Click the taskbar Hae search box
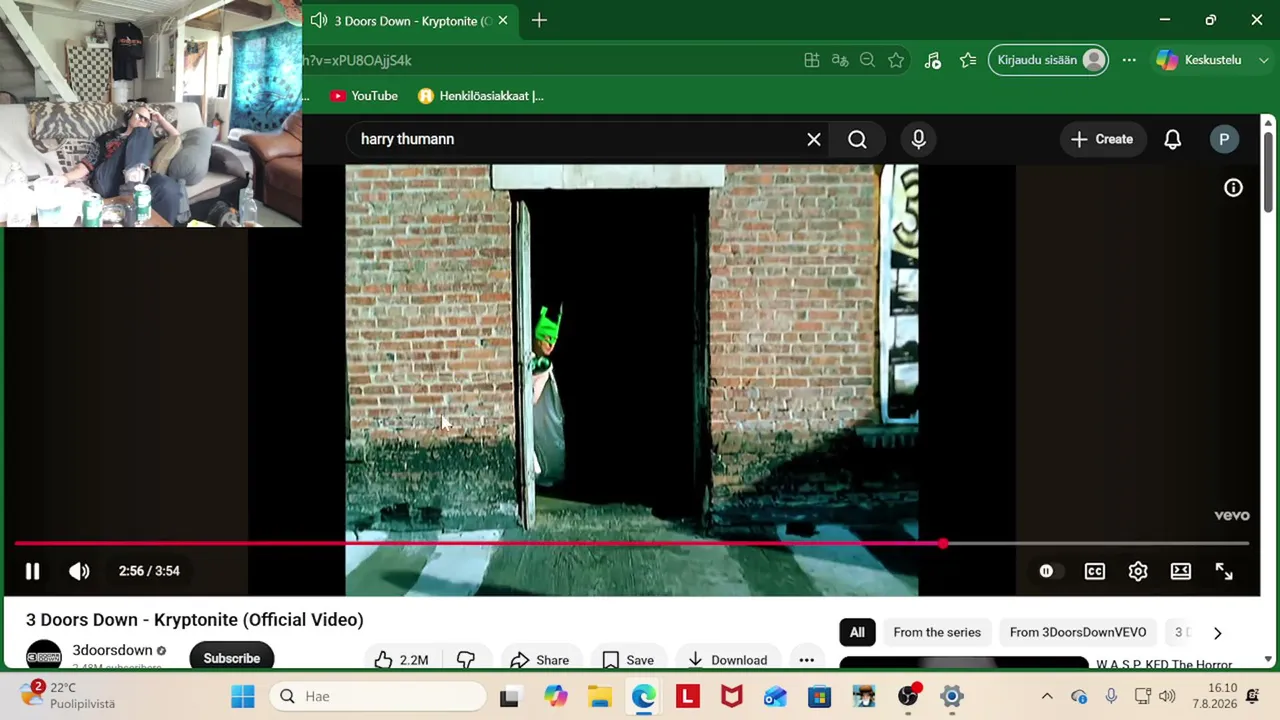 click(x=378, y=696)
